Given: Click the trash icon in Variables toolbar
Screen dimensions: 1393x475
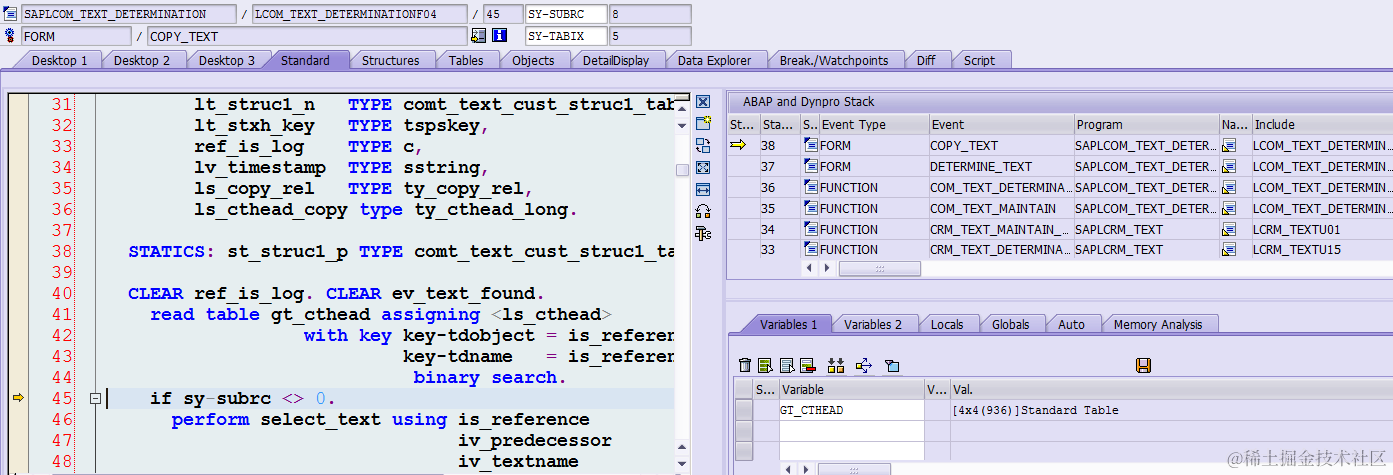Looking at the screenshot, I should click(x=745, y=365).
